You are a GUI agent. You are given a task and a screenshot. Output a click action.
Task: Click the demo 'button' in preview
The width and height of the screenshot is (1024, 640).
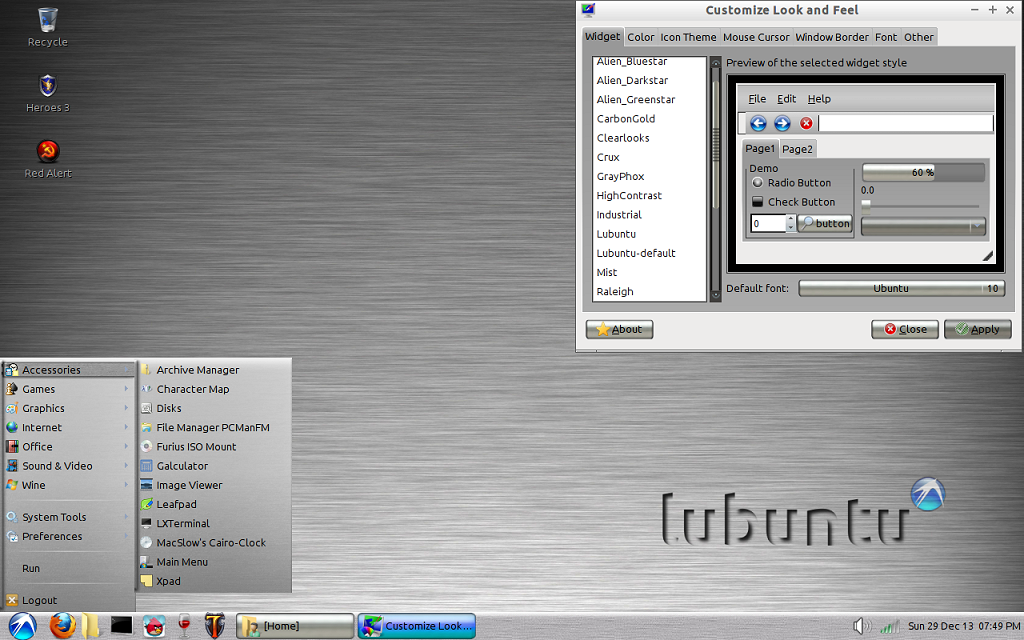click(x=825, y=223)
